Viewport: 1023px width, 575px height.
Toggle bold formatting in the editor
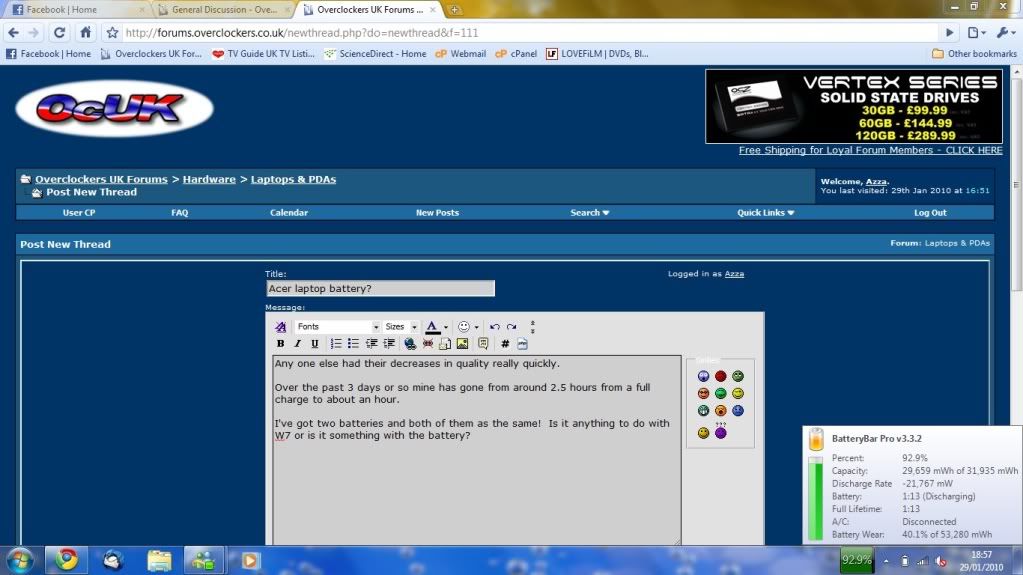pyautogui.click(x=281, y=344)
